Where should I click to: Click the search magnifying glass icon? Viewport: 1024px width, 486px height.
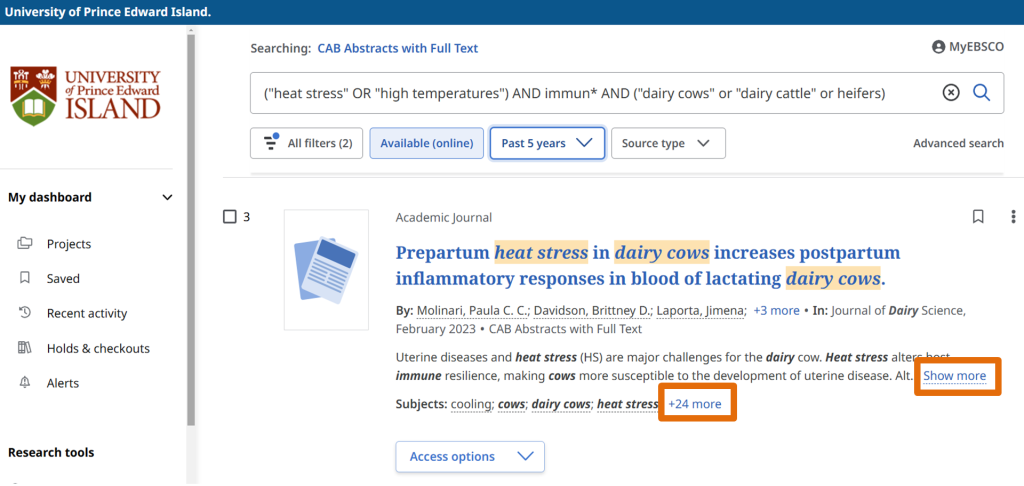(x=981, y=93)
